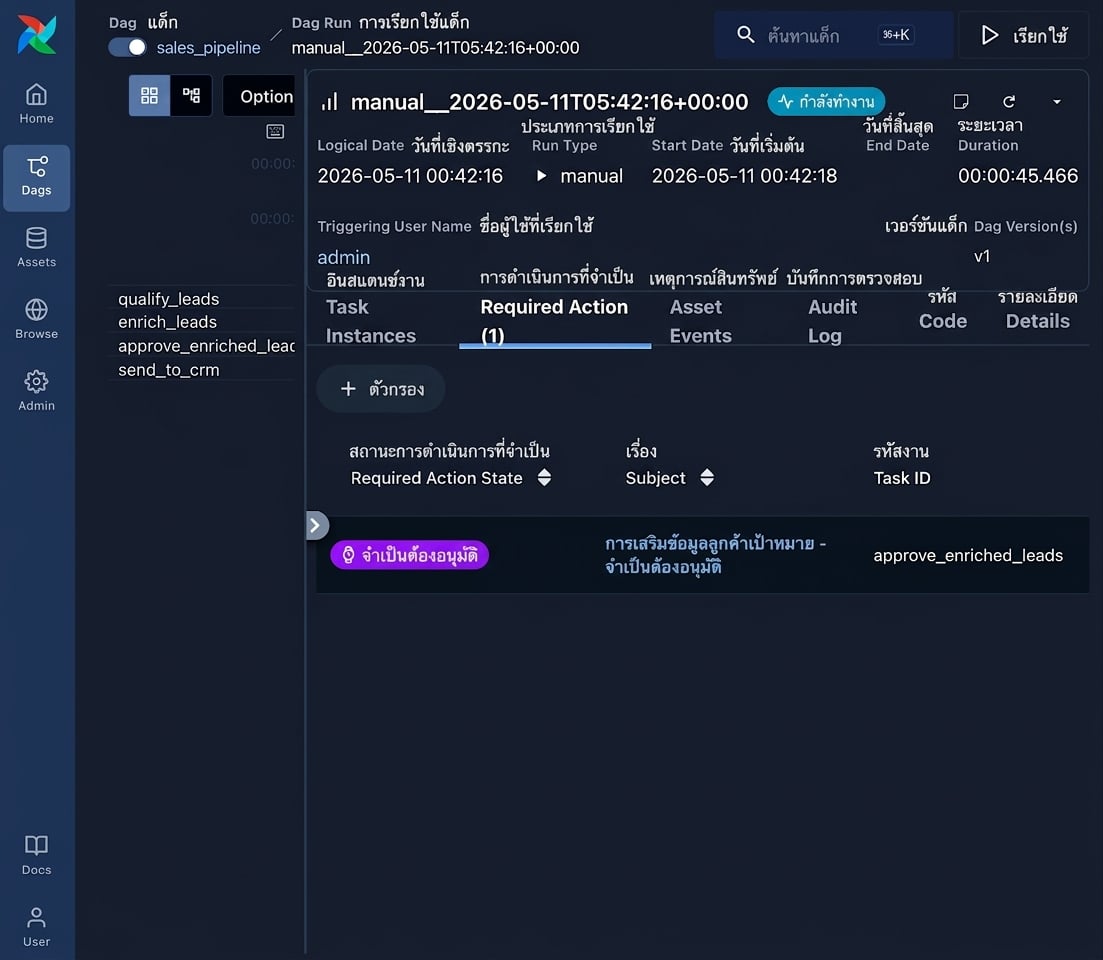Click the clear run refresh icon

click(1009, 102)
